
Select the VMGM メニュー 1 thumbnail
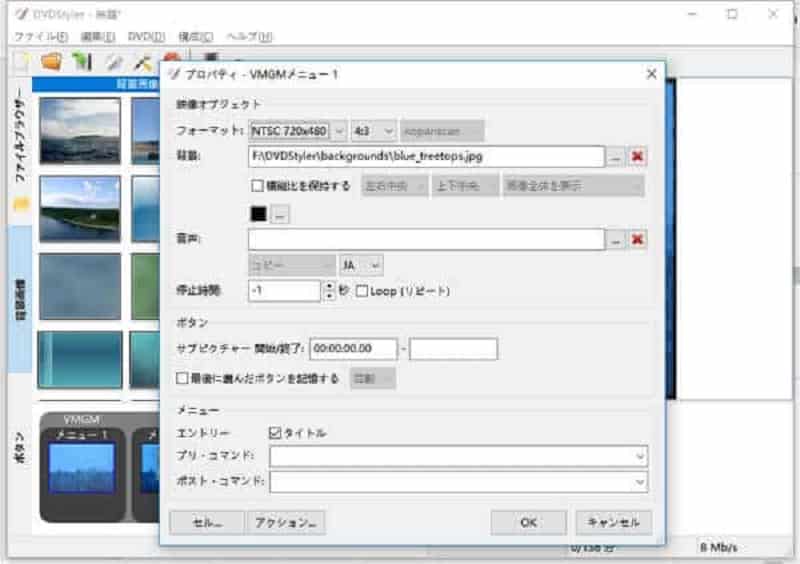tap(82, 468)
